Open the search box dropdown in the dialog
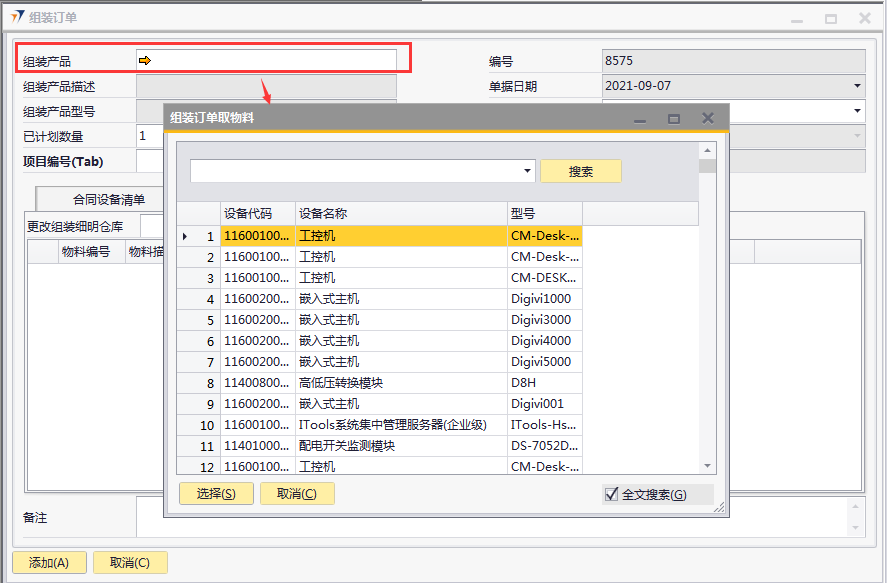Image resolution: width=887 pixels, height=583 pixels. click(x=528, y=171)
